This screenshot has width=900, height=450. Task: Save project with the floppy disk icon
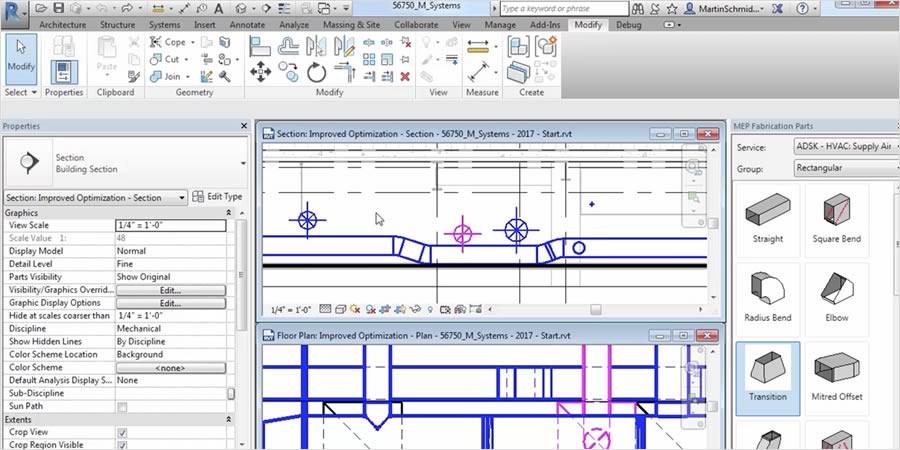point(58,8)
